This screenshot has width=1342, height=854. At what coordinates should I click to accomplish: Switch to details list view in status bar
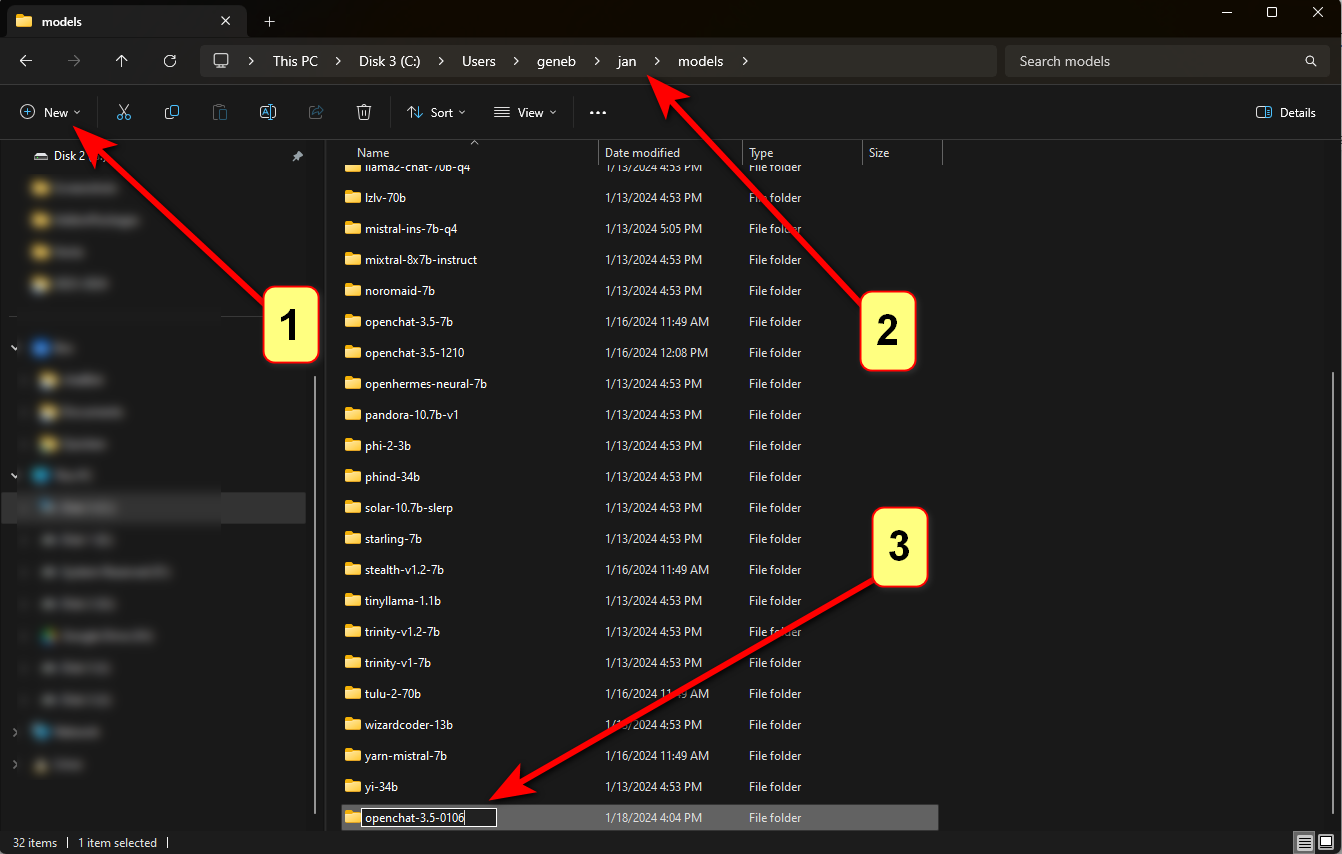click(x=1304, y=842)
